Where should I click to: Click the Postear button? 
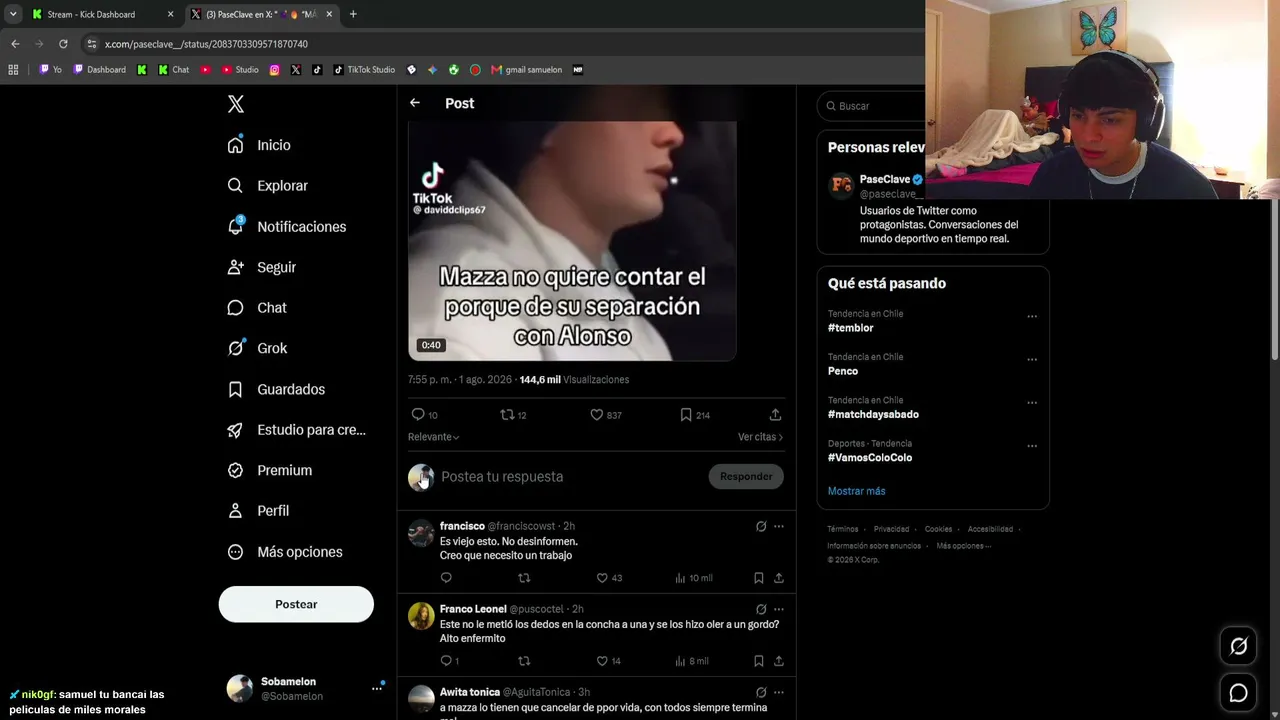[296, 604]
